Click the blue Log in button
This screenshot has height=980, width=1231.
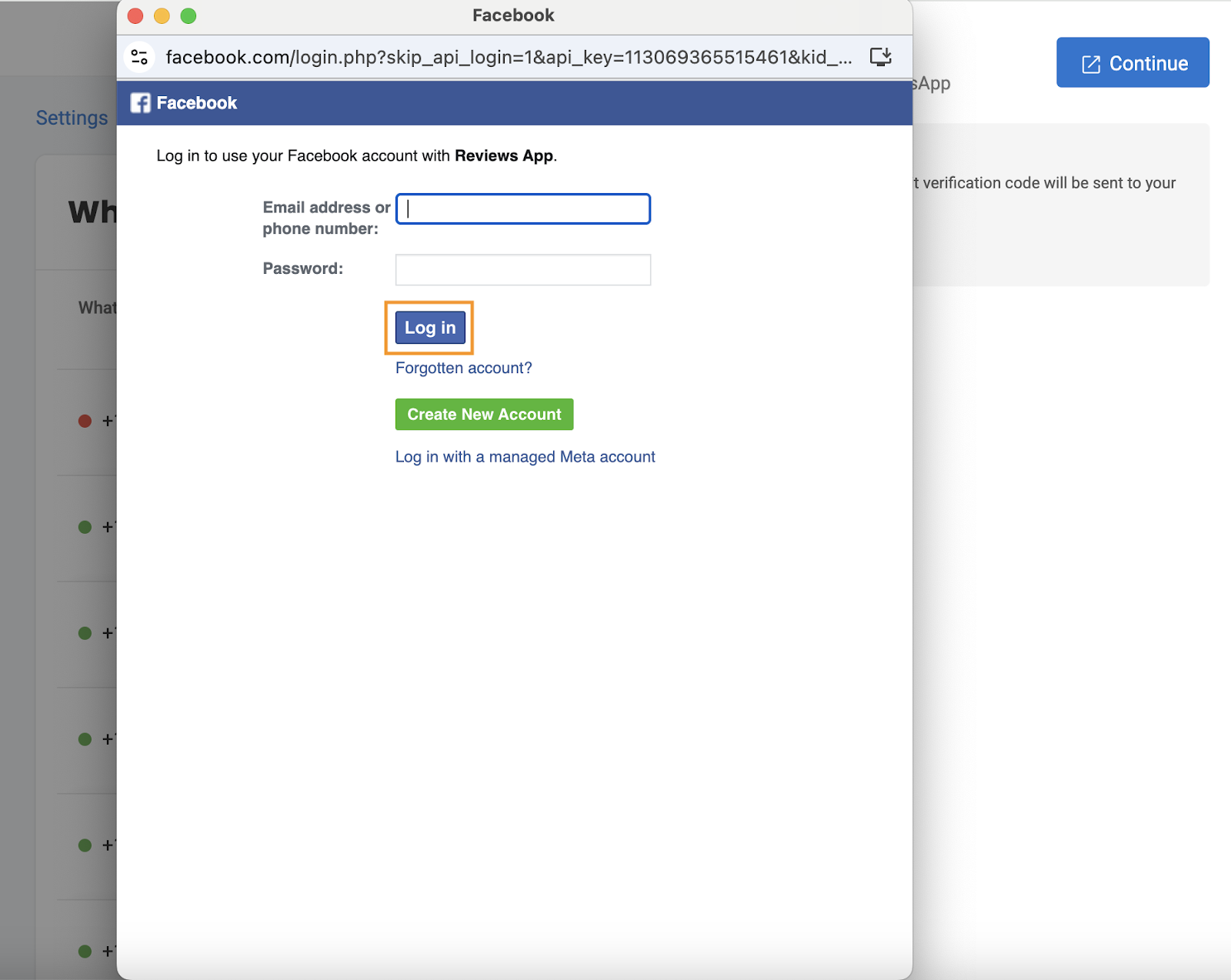pos(430,328)
